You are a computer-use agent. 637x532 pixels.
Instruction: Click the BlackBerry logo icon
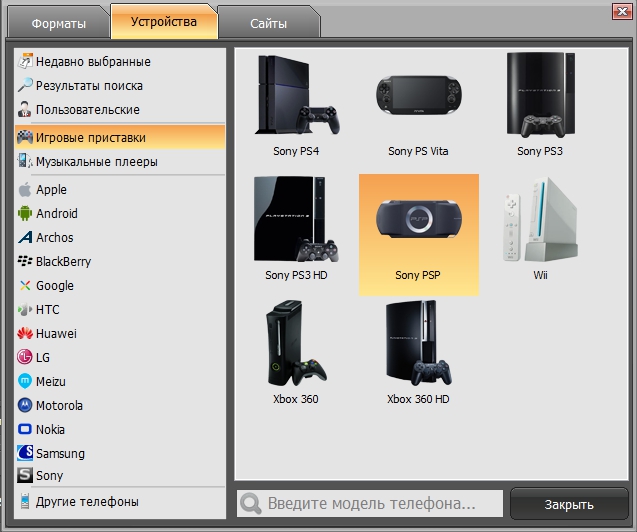pos(25,261)
